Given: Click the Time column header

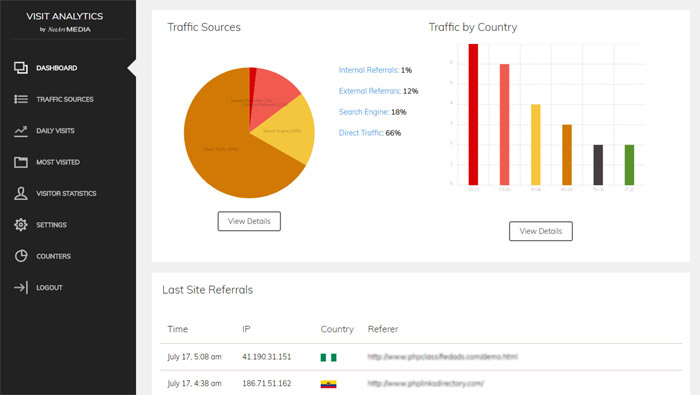Looking at the screenshot, I should coord(178,329).
